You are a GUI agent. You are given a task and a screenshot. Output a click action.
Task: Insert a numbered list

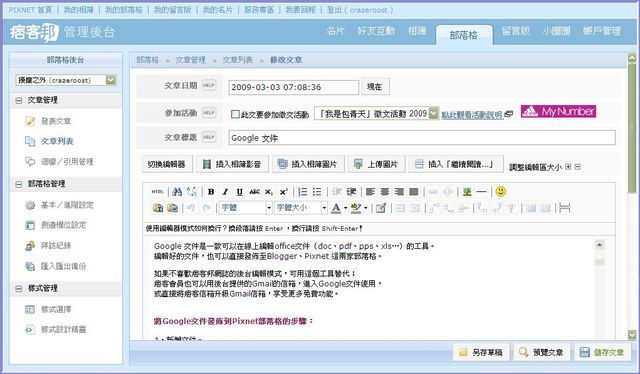coord(302,191)
